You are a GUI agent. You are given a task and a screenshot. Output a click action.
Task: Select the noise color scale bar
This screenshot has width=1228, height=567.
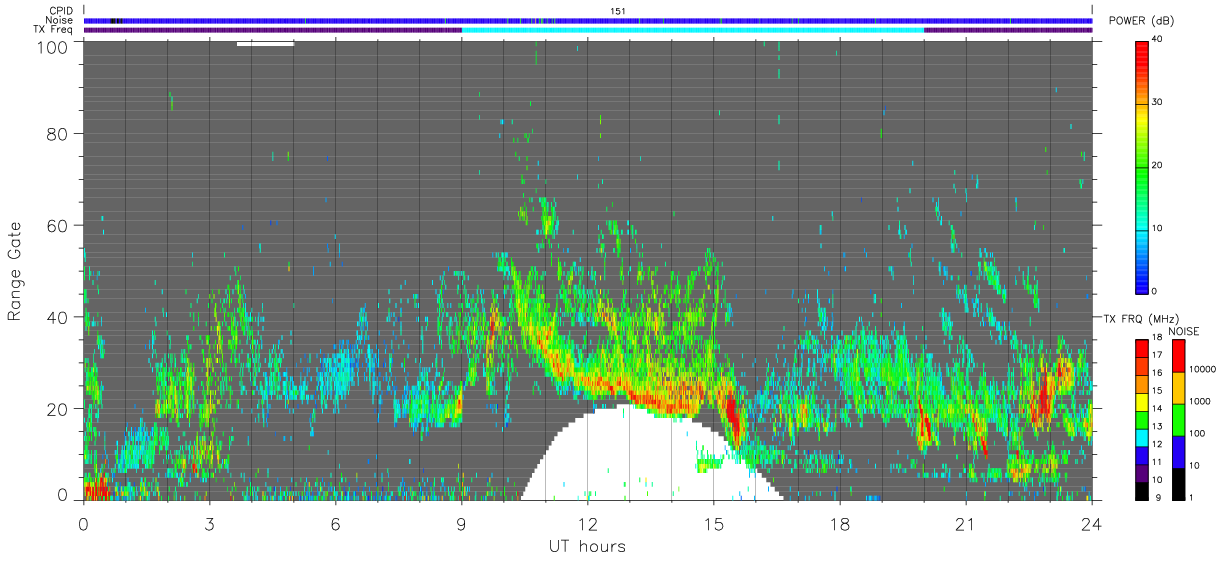coord(1178,420)
